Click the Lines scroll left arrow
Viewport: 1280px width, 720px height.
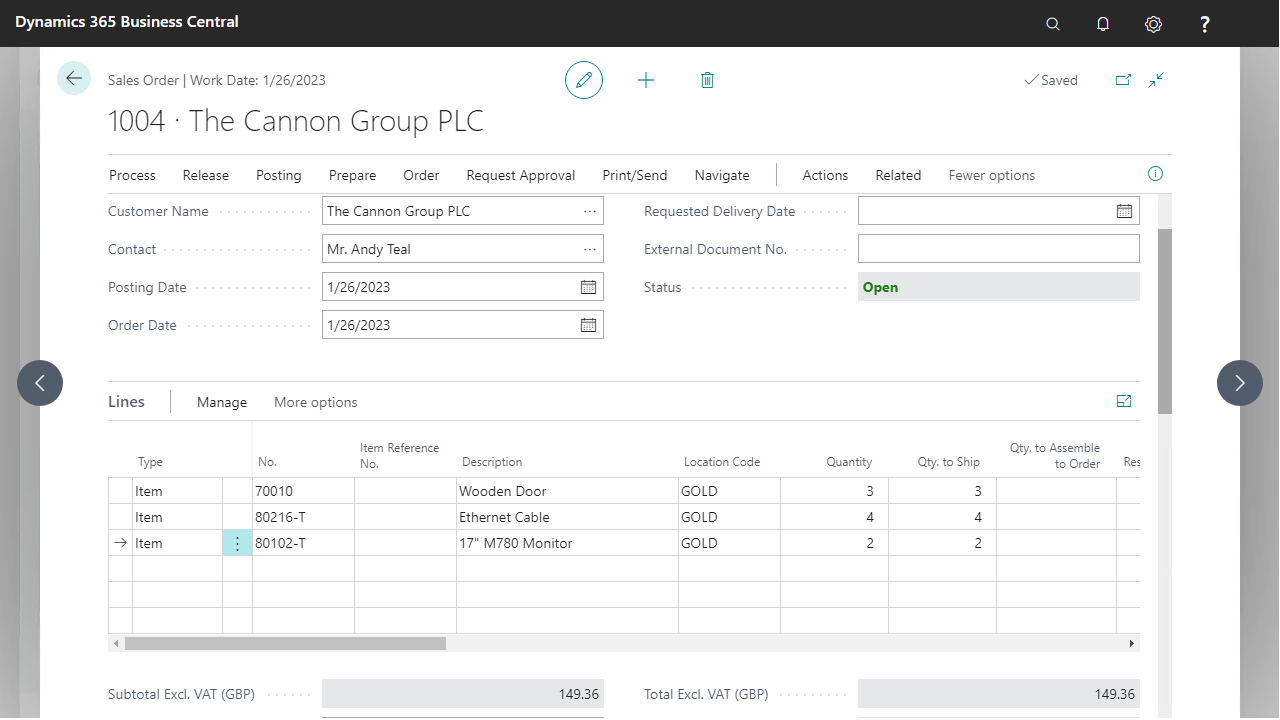116,644
